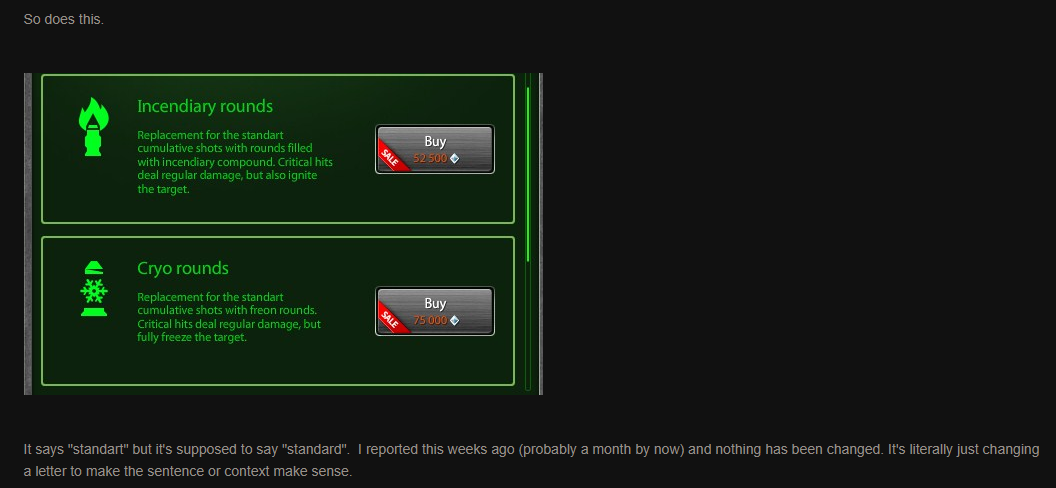Buy Incendiary rounds for 52 500

(x=435, y=149)
